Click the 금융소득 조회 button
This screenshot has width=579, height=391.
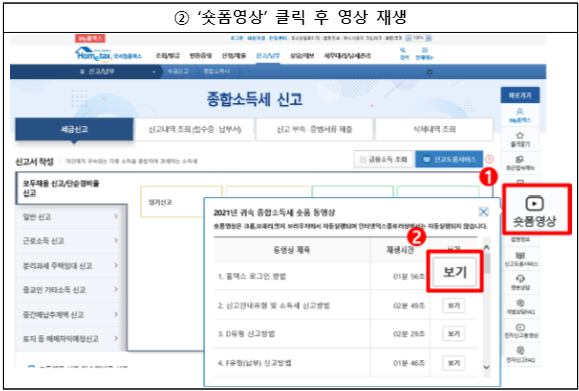pyautogui.click(x=383, y=159)
